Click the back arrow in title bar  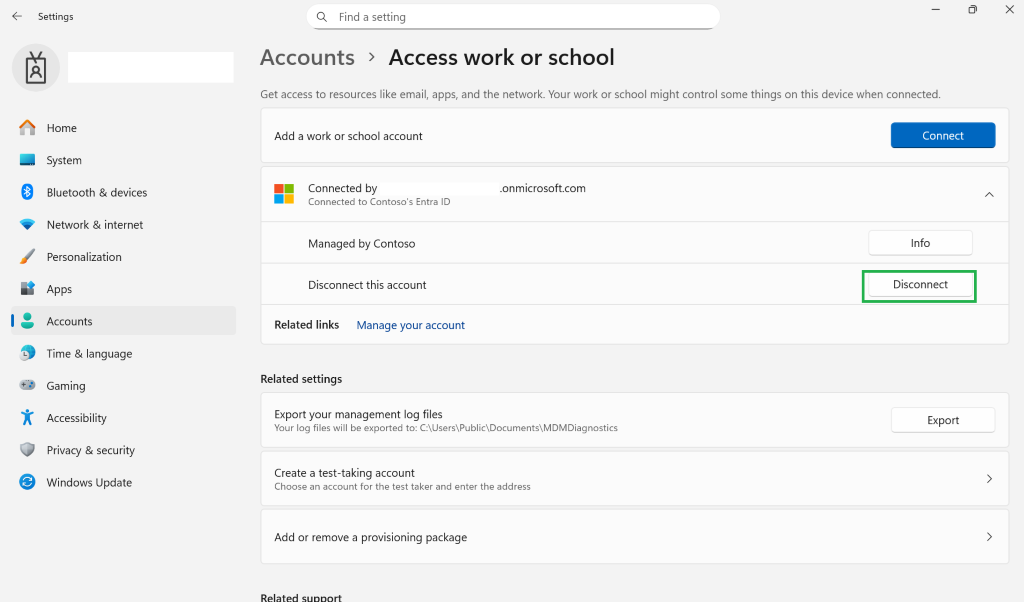[17, 16]
